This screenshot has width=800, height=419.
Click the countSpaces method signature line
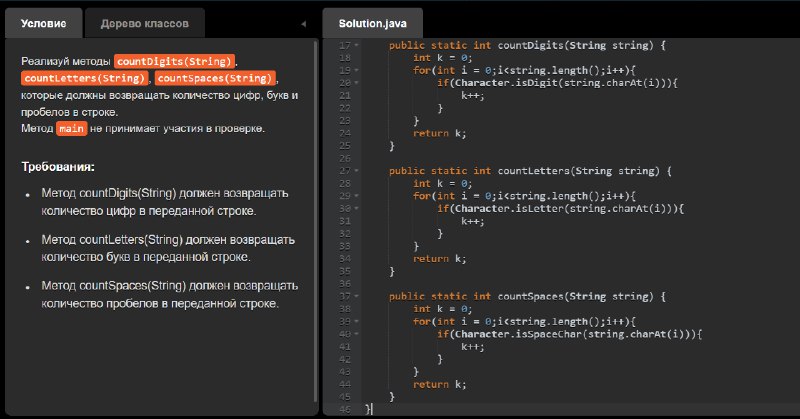point(527,297)
